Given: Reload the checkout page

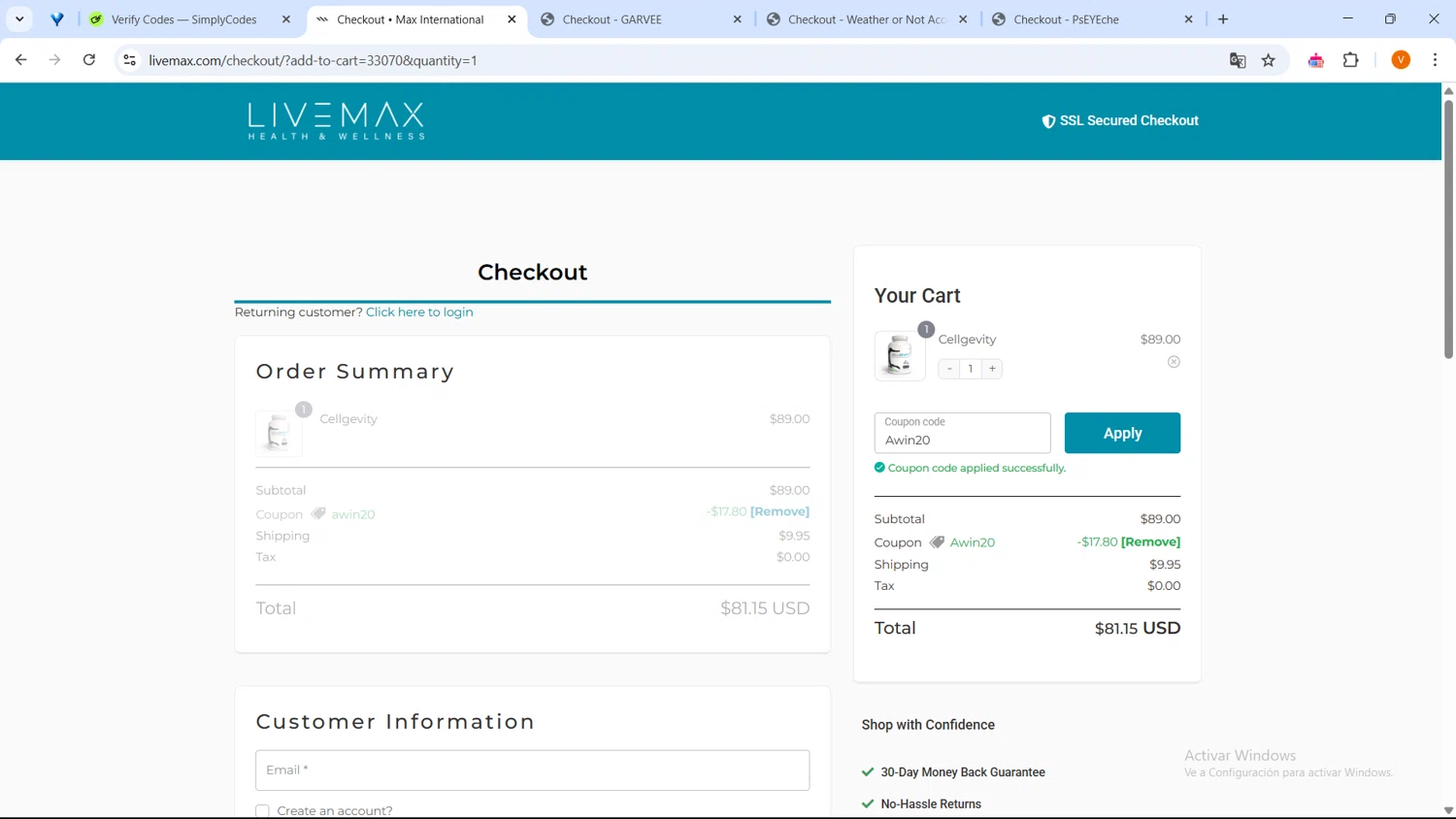Looking at the screenshot, I should click(89, 60).
